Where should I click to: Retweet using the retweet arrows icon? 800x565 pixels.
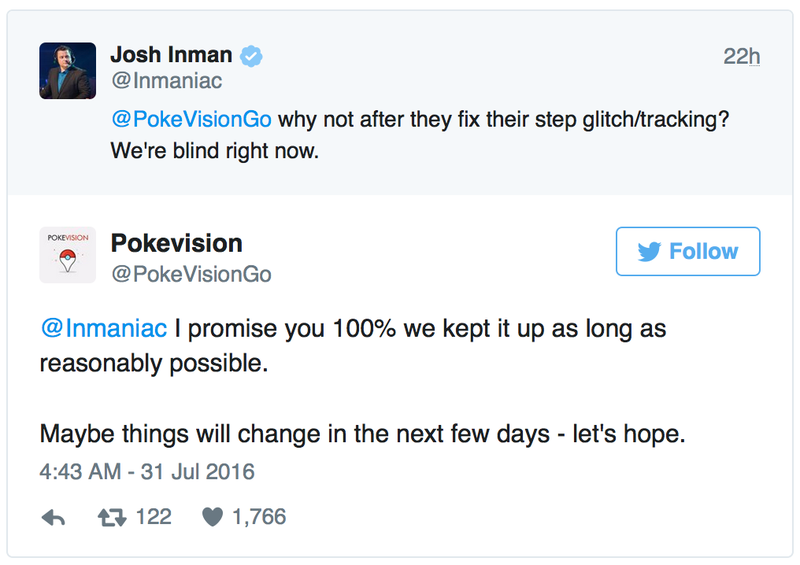click(x=112, y=518)
